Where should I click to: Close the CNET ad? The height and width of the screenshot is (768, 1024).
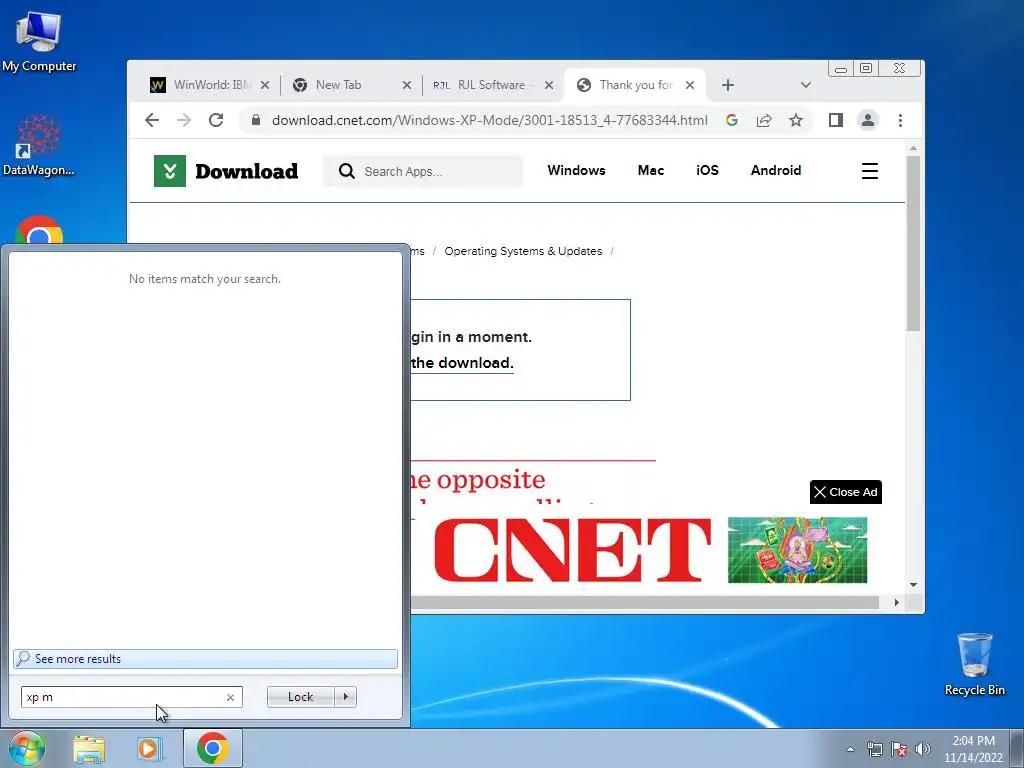point(846,492)
